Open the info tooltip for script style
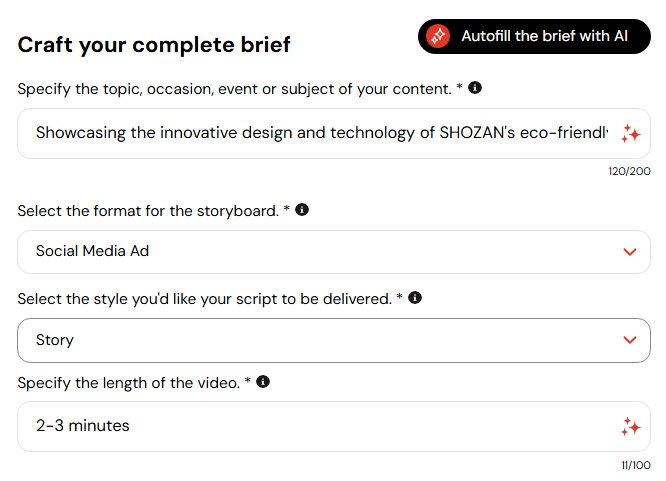The image size is (666, 481). pyautogui.click(x=415, y=297)
